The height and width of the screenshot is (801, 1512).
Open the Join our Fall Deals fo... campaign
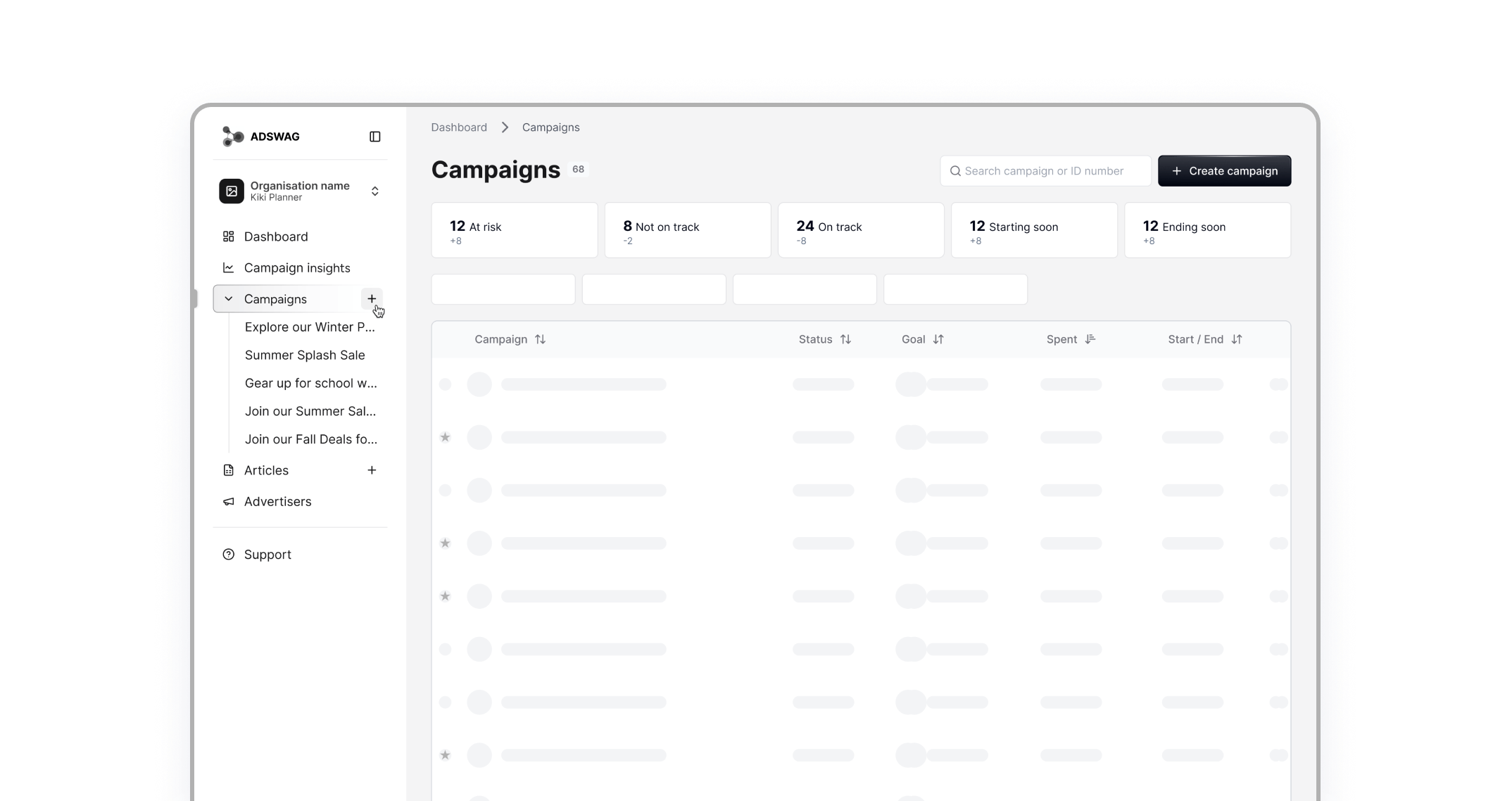pyautogui.click(x=310, y=439)
